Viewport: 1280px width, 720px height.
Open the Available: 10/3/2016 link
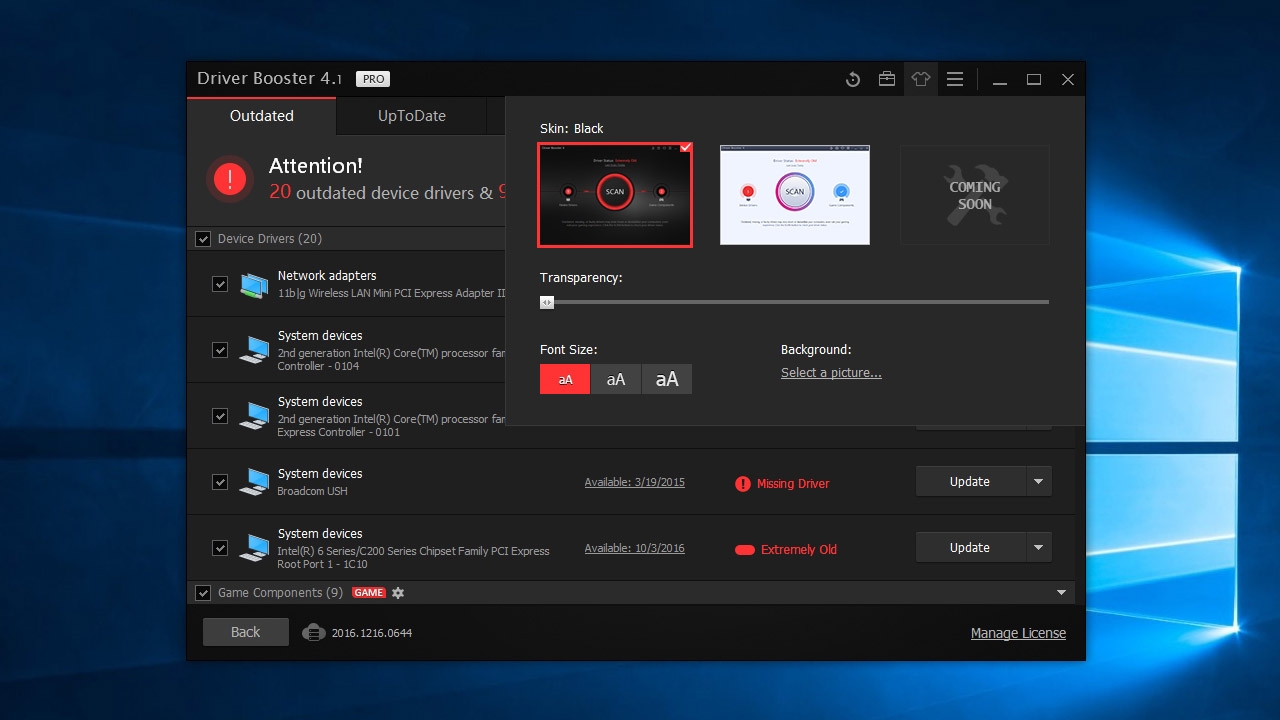tap(635, 548)
